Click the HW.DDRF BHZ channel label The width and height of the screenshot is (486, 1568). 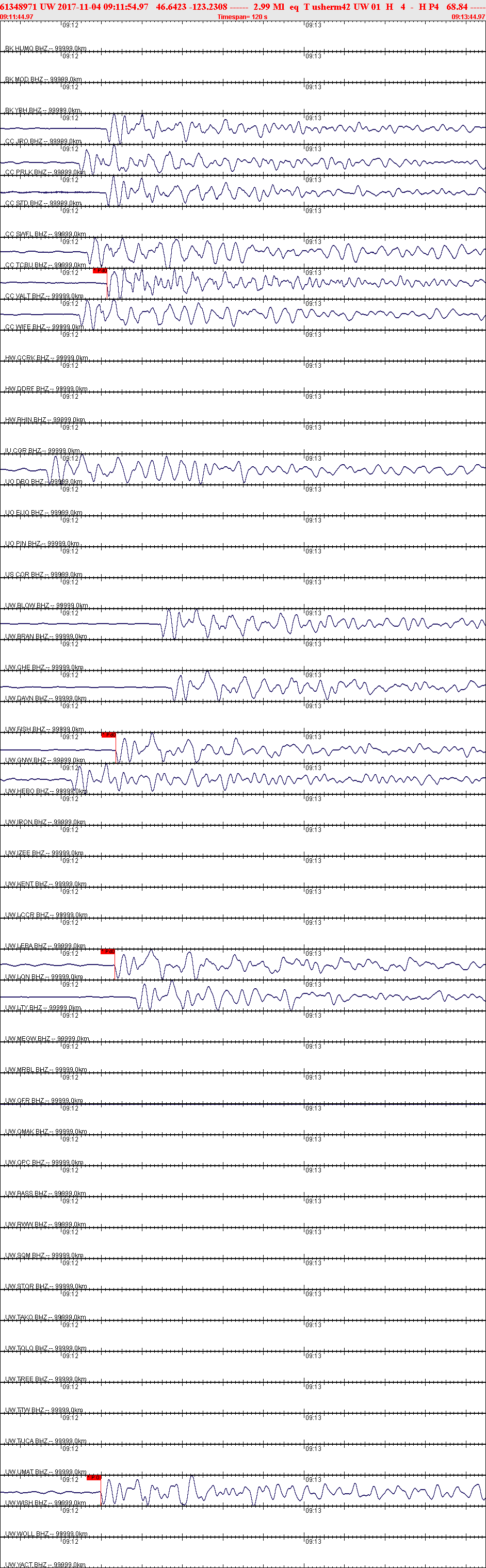pyautogui.click(x=46, y=388)
